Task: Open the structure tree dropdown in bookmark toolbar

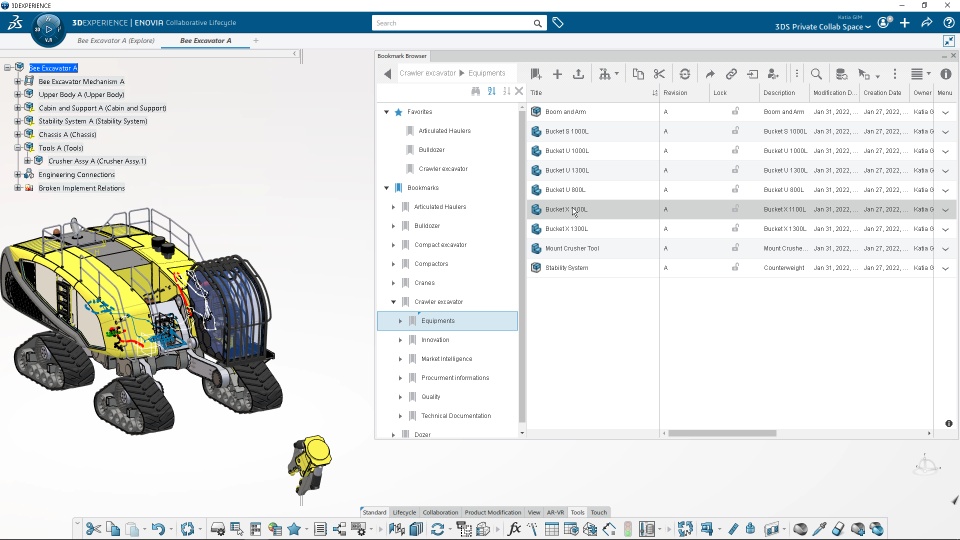Action: [x=609, y=74]
